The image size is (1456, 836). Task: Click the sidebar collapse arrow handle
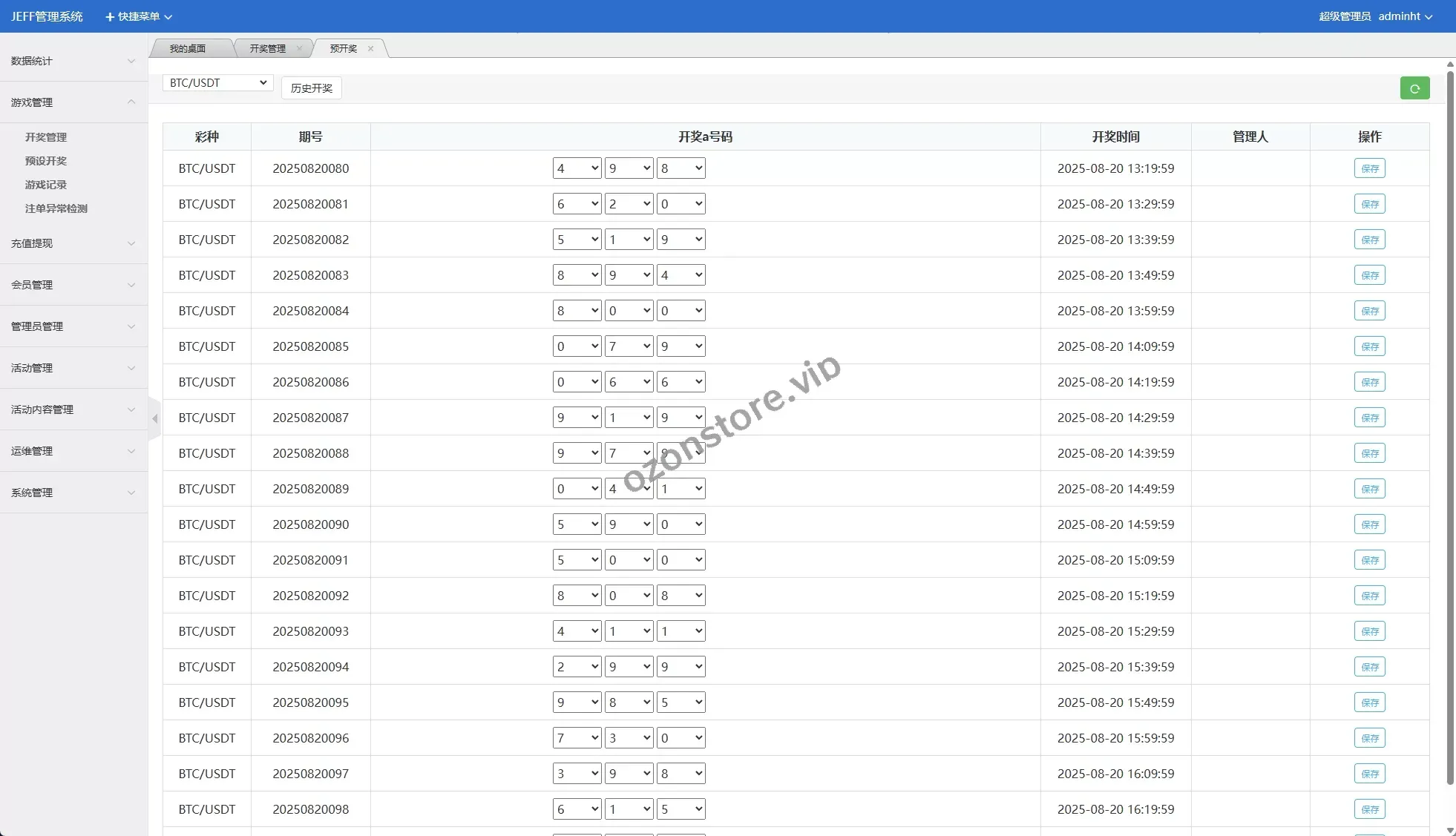pyautogui.click(x=154, y=419)
